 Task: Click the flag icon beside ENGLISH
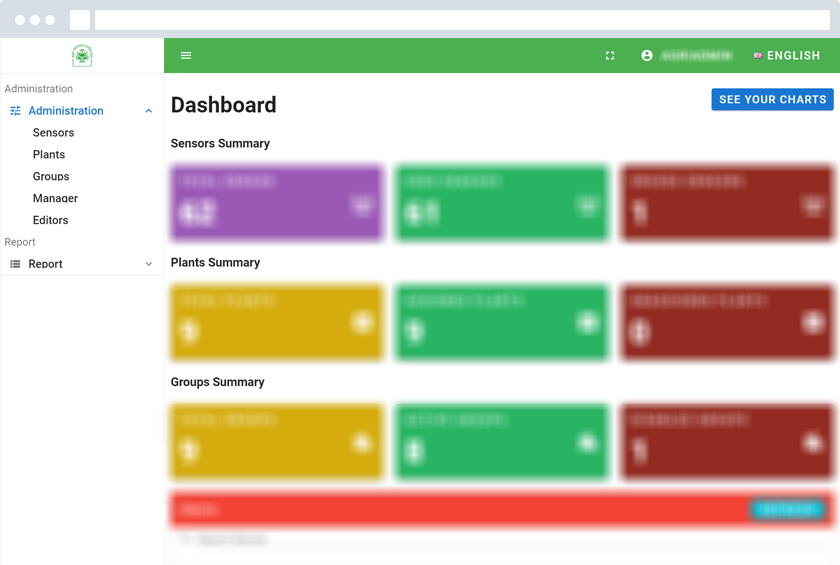[758, 56]
